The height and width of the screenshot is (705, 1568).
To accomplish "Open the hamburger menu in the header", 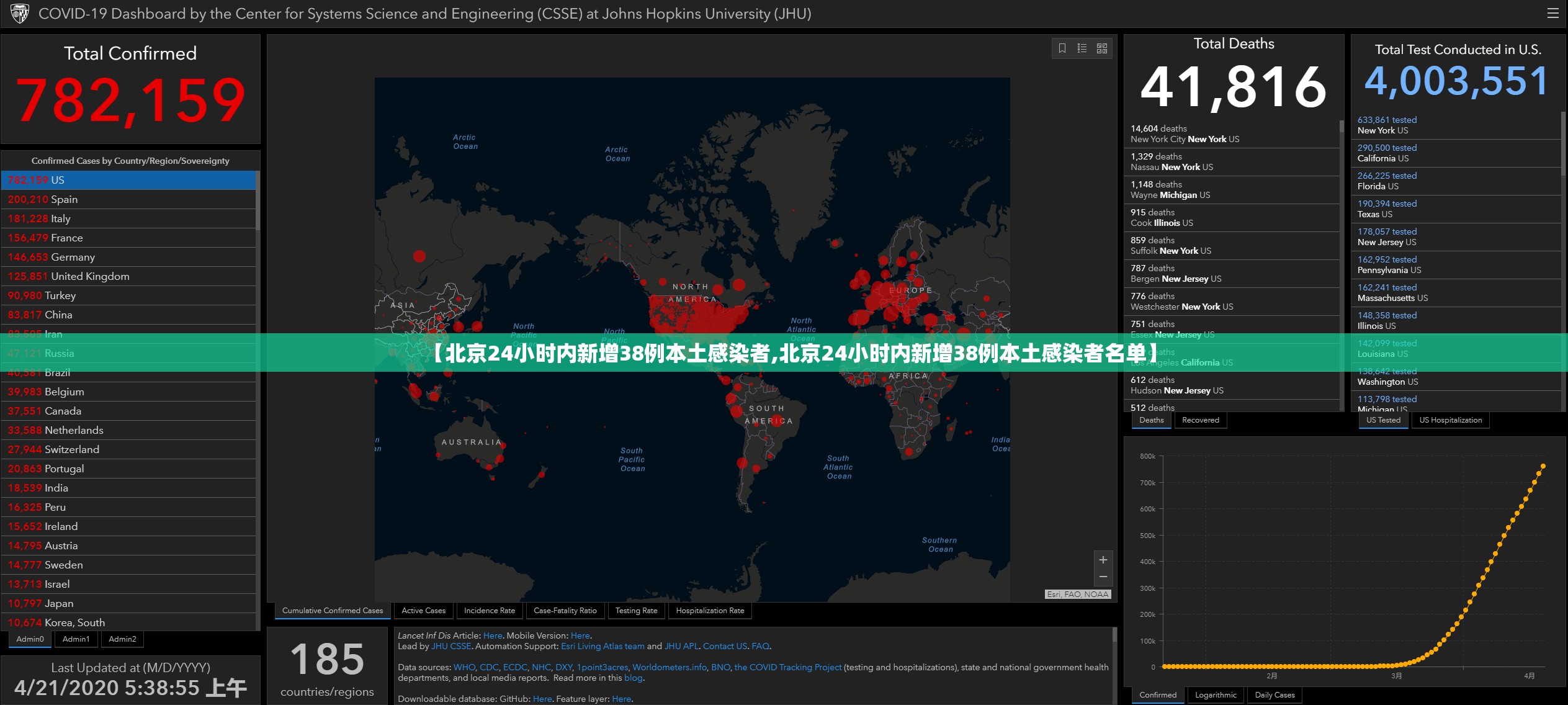I will (x=1552, y=13).
